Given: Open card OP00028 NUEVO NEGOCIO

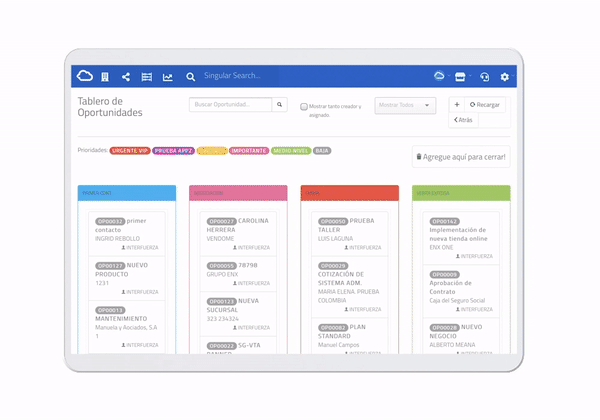Looking at the screenshot, I should point(461,336).
